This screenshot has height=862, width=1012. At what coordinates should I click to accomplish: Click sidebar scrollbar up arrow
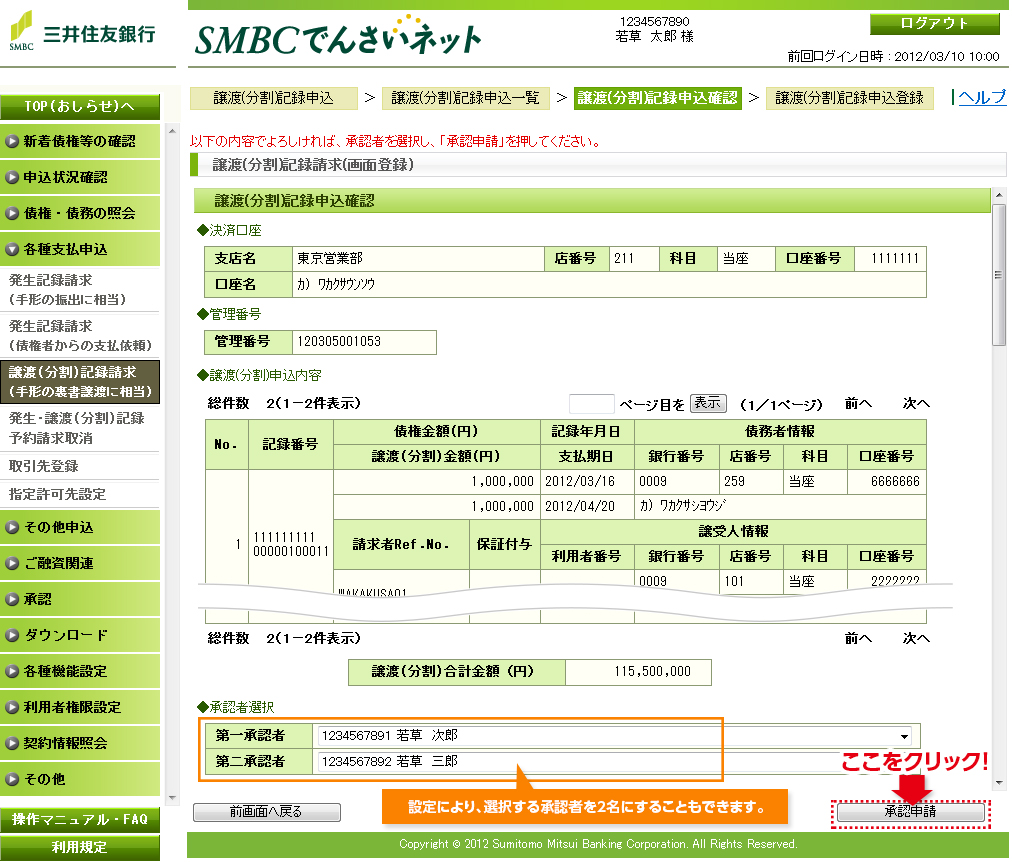[x=172, y=132]
